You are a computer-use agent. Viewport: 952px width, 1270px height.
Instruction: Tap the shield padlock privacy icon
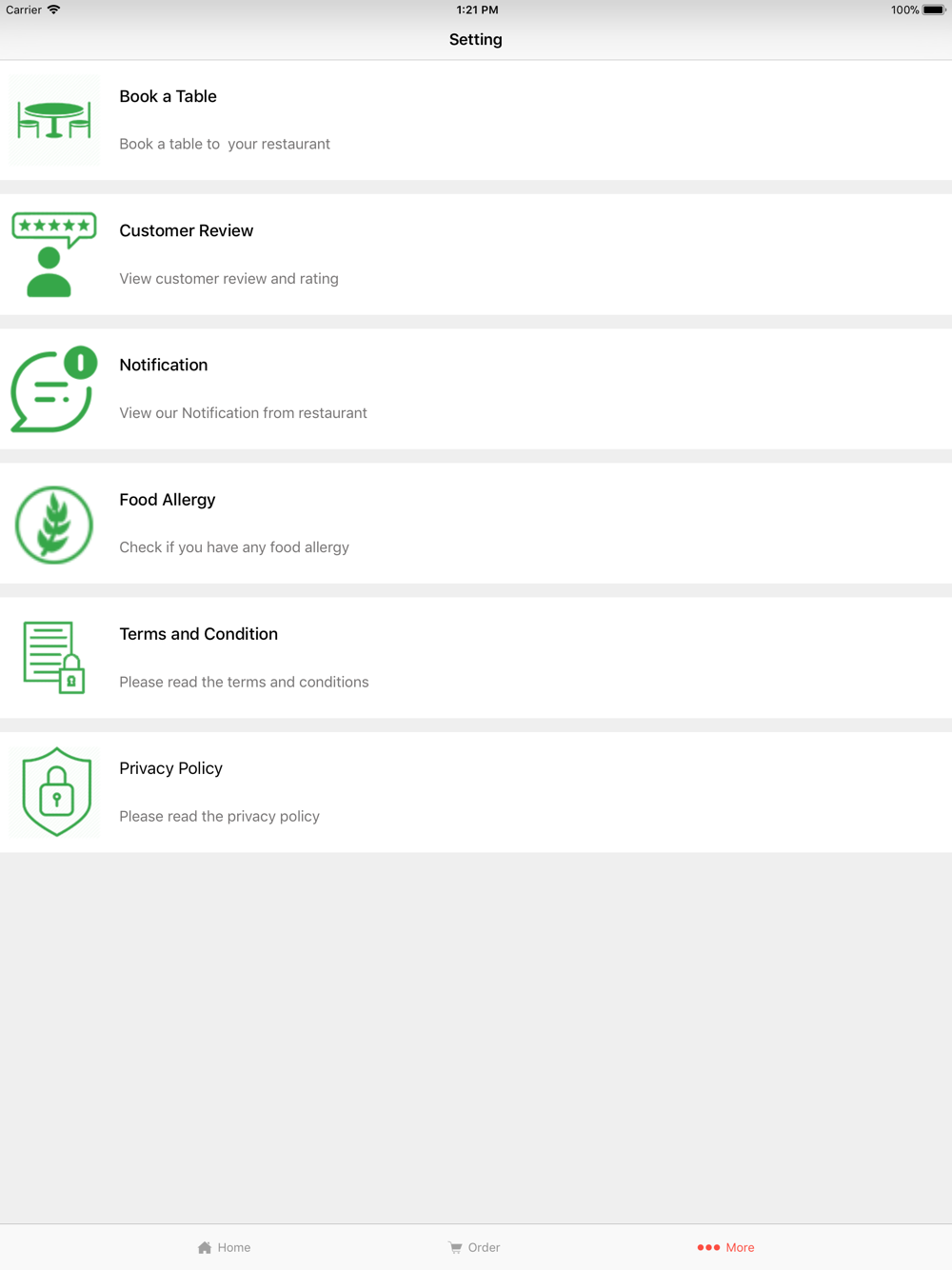click(56, 792)
